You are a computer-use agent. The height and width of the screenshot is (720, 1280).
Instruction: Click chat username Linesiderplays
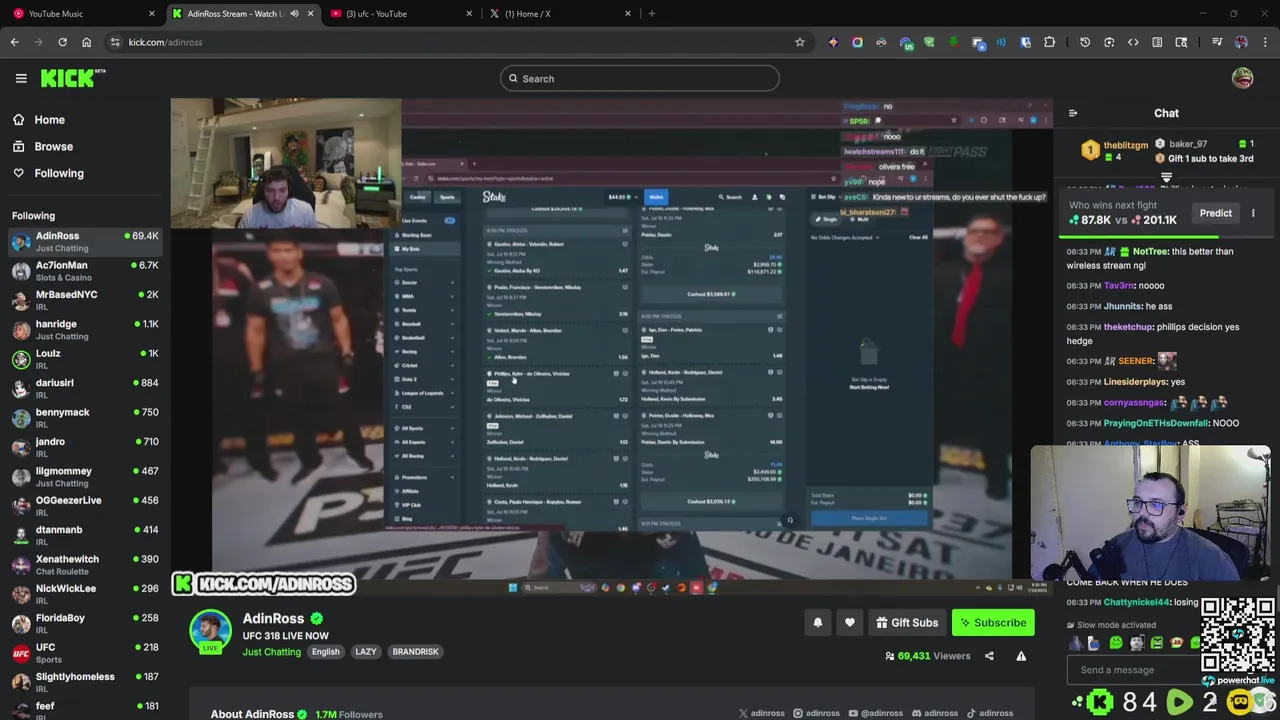(1135, 382)
